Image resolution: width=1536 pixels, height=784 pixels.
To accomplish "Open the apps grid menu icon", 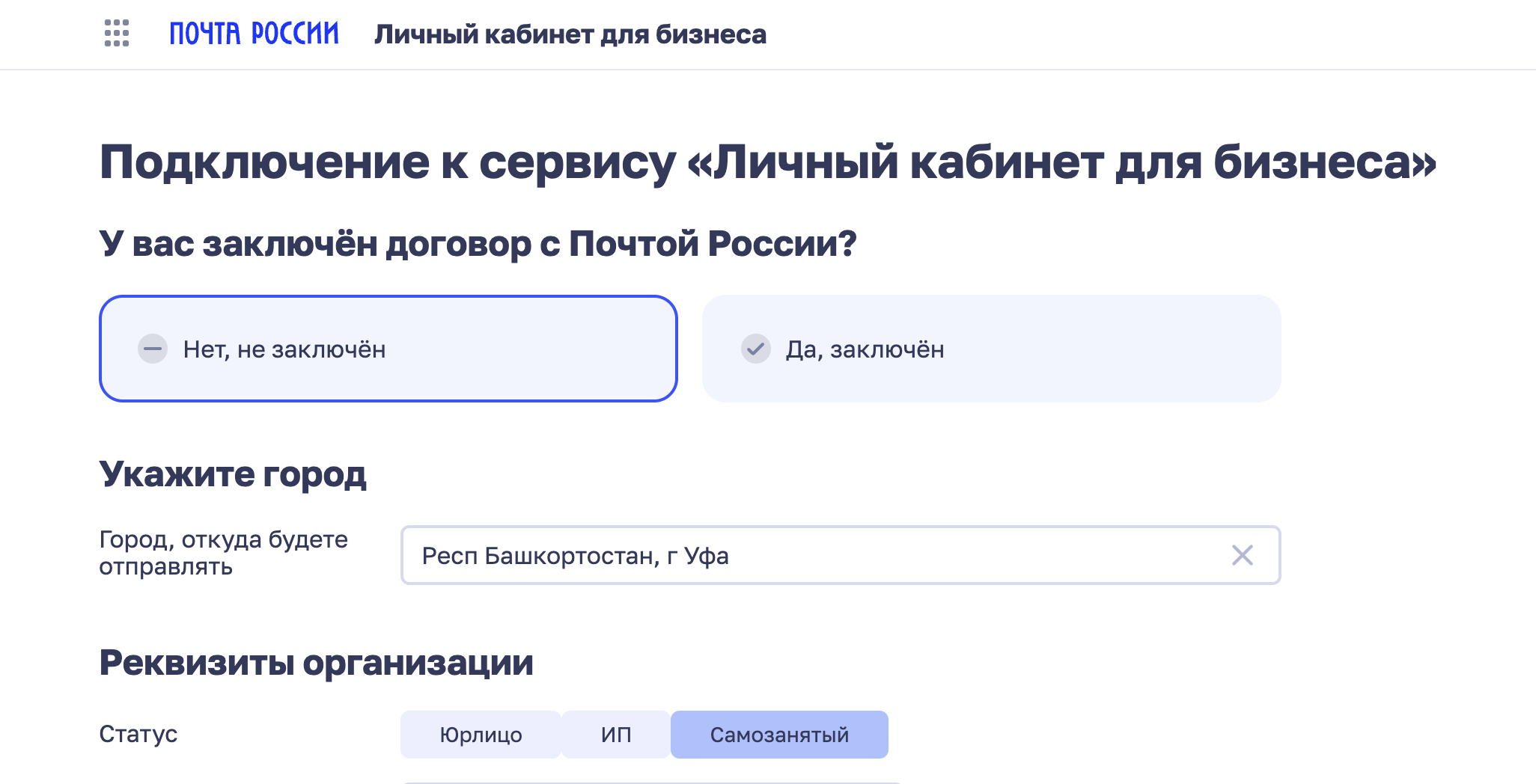I will tap(117, 34).
